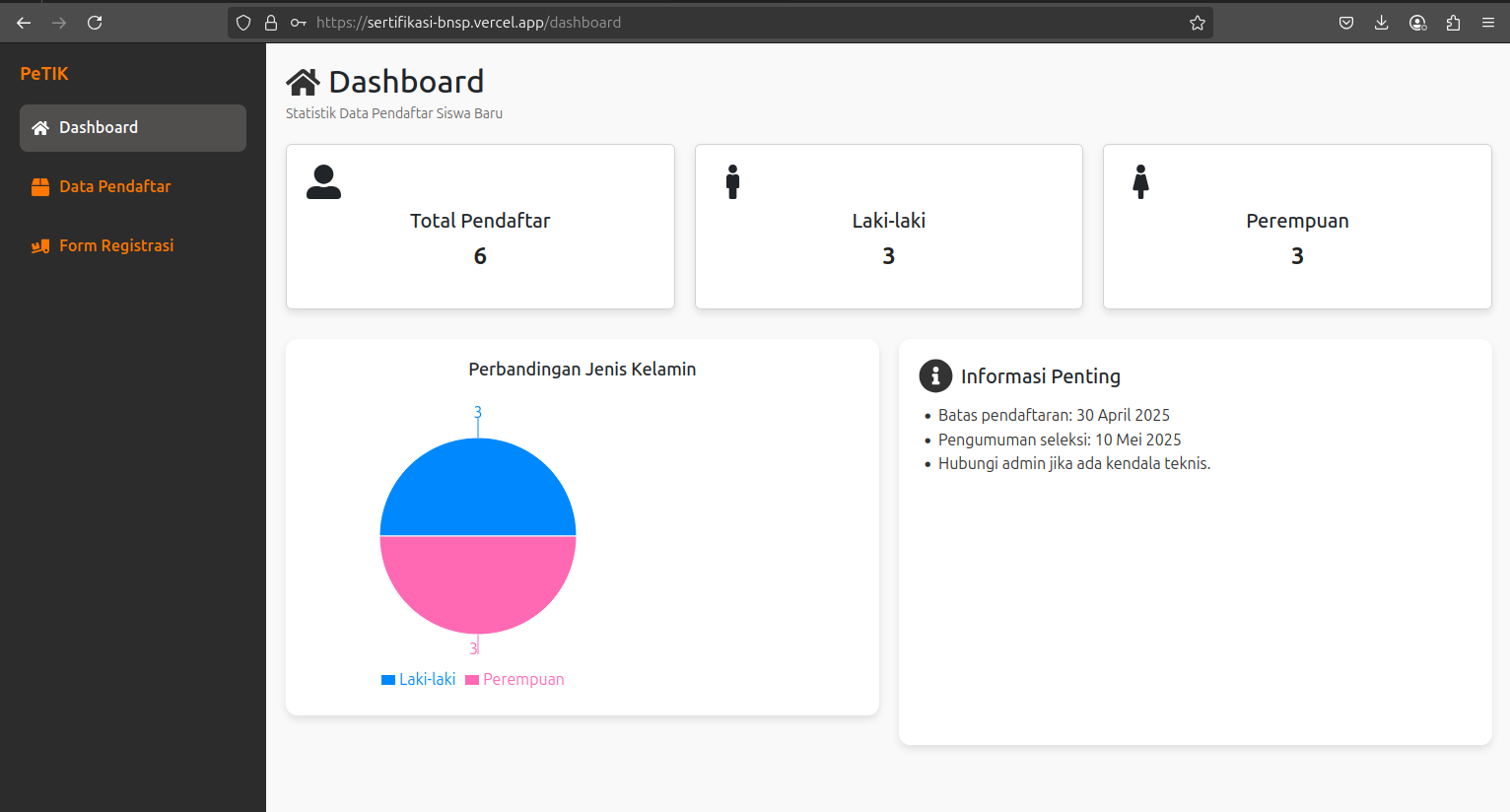Click the Data Pendaftar box icon in sidebar
Viewport: 1510px width, 812px height.
pos(40,187)
